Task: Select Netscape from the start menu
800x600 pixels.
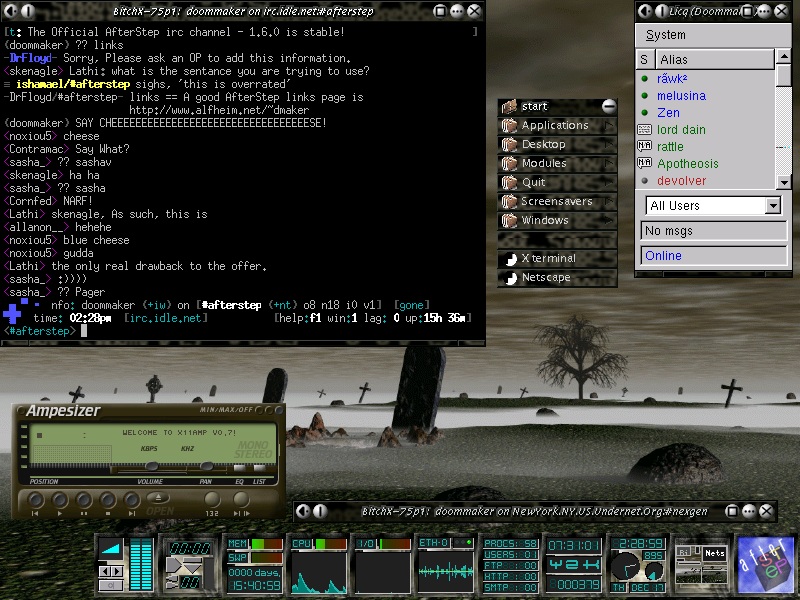Action: point(546,278)
